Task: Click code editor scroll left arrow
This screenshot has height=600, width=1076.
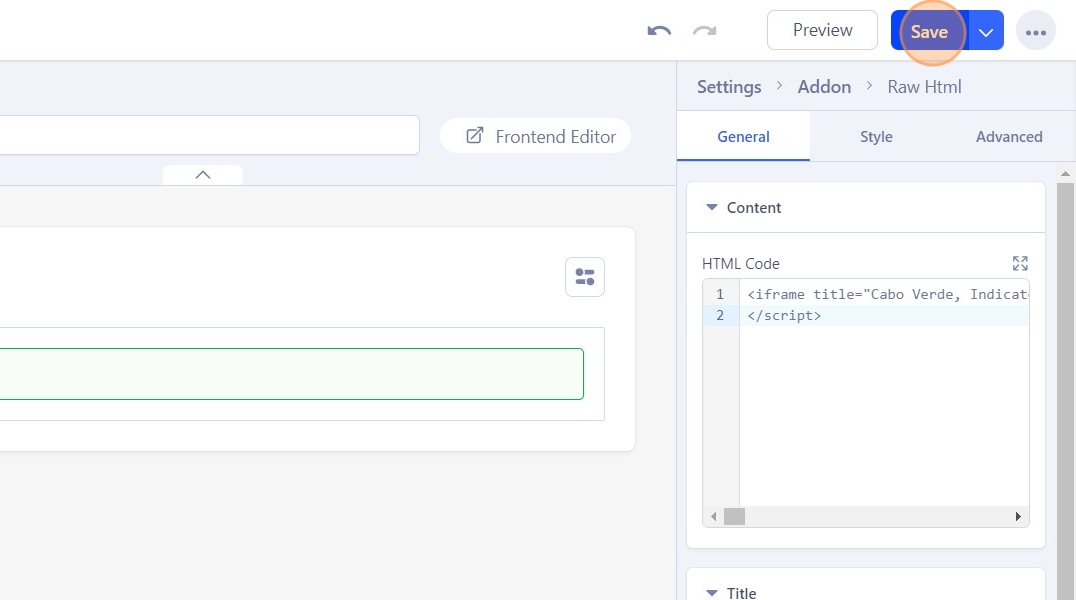Action: pyautogui.click(x=714, y=516)
